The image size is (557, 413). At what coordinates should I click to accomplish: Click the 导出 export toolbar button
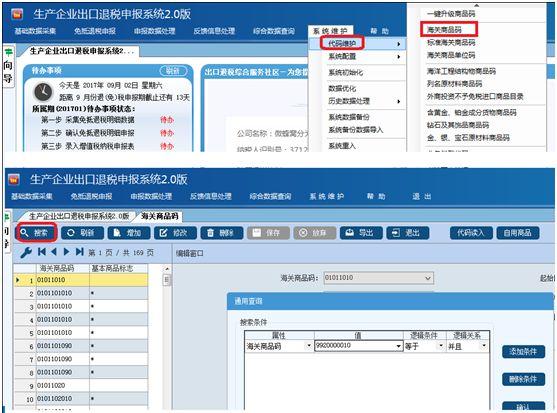(361, 233)
